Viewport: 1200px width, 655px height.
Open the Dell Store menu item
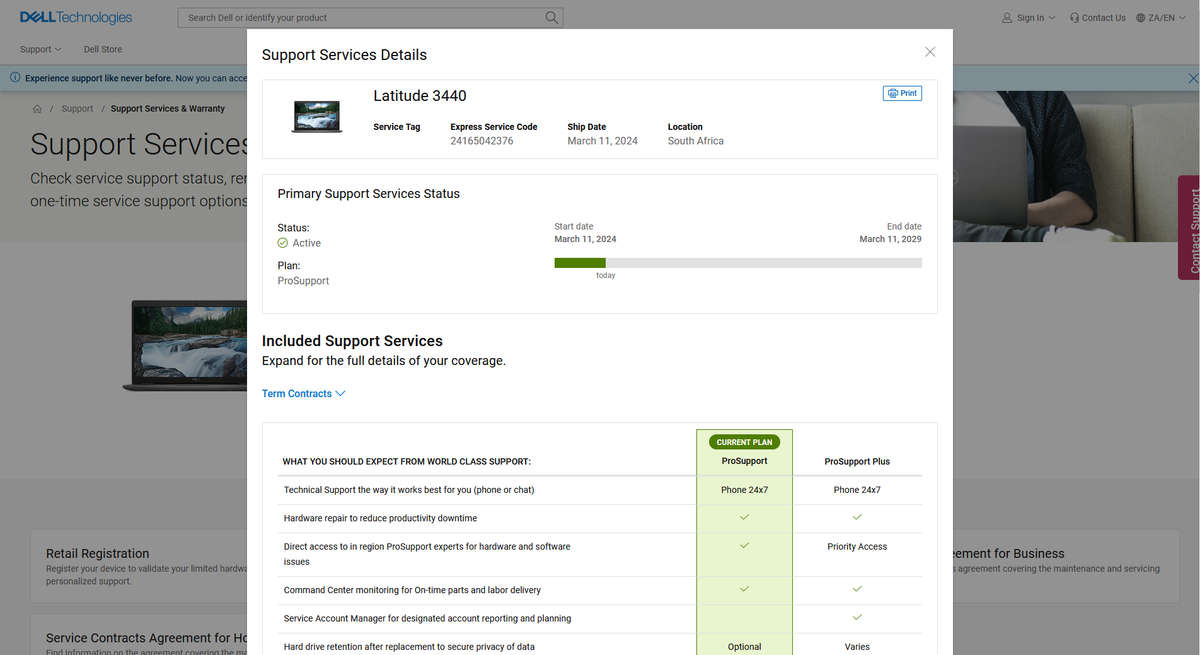click(103, 49)
